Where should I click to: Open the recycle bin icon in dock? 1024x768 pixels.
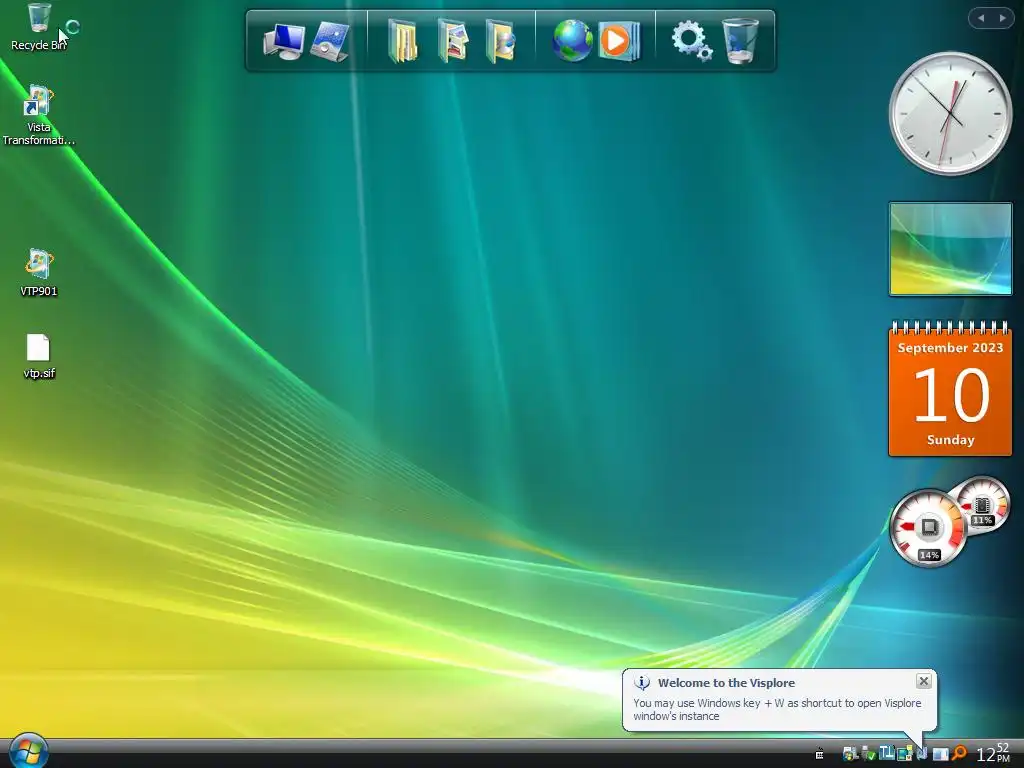click(x=740, y=40)
